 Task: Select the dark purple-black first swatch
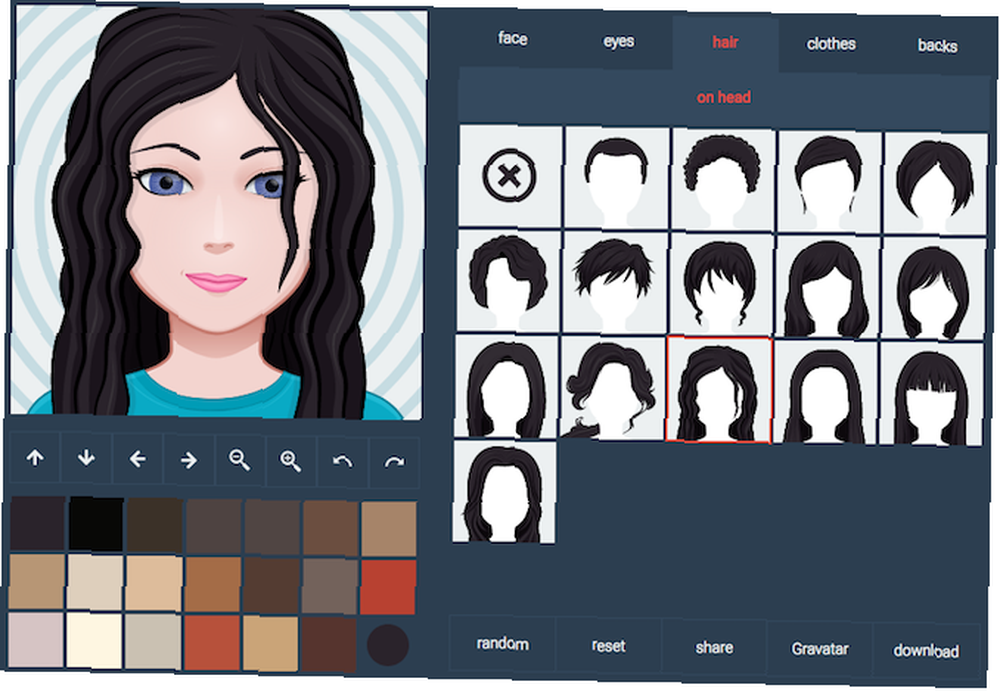pos(38,523)
